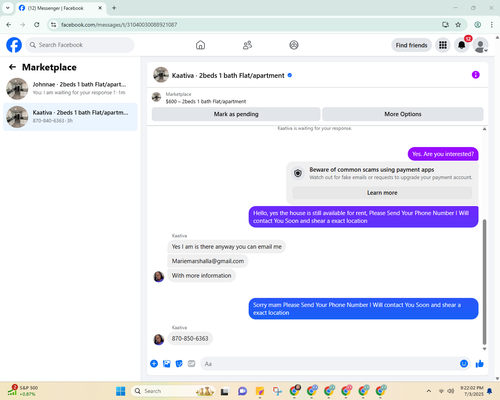This screenshot has height=400, width=500.
Task: Open the S&P 500 widget
Action: point(23,391)
